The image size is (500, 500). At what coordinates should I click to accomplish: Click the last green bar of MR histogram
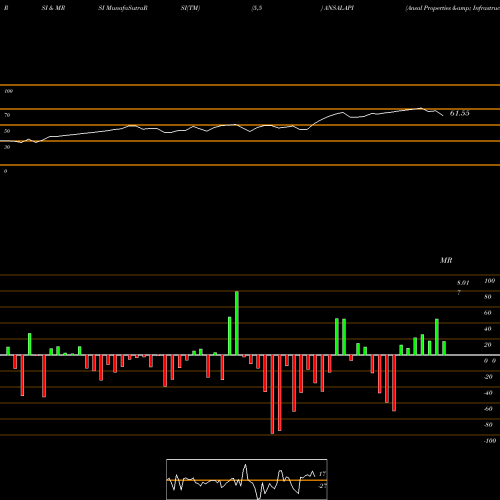pyautogui.click(x=444, y=348)
